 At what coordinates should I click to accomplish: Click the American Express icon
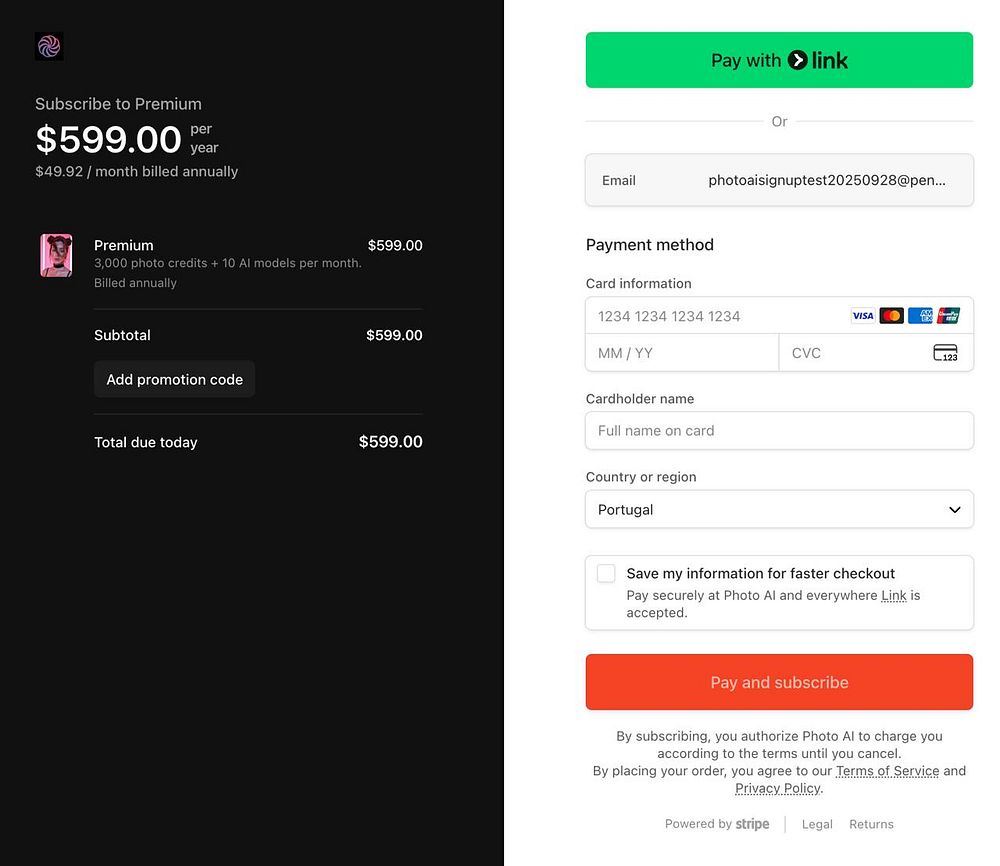point(920,316)
